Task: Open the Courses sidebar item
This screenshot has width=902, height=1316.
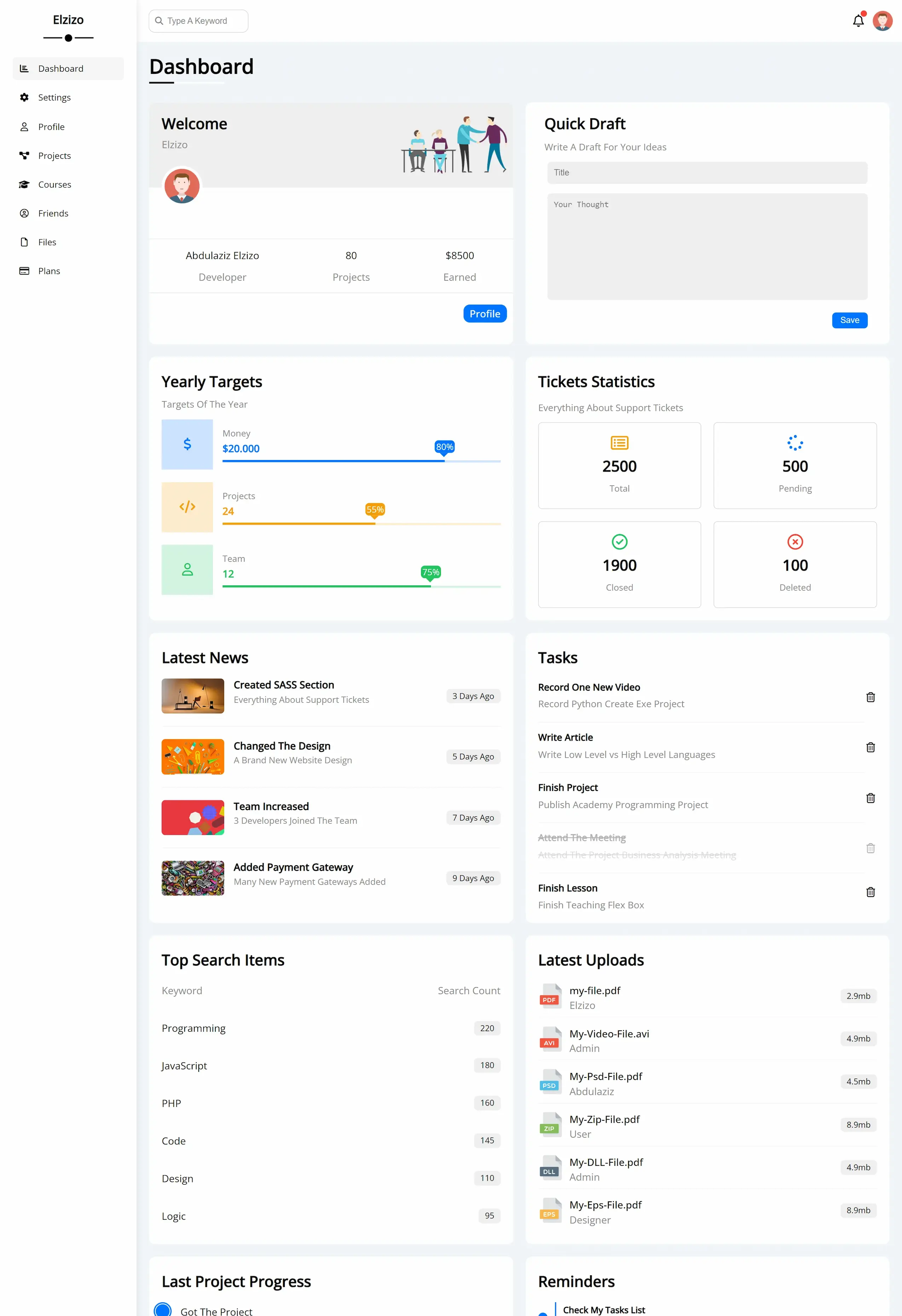Action: 54,185
